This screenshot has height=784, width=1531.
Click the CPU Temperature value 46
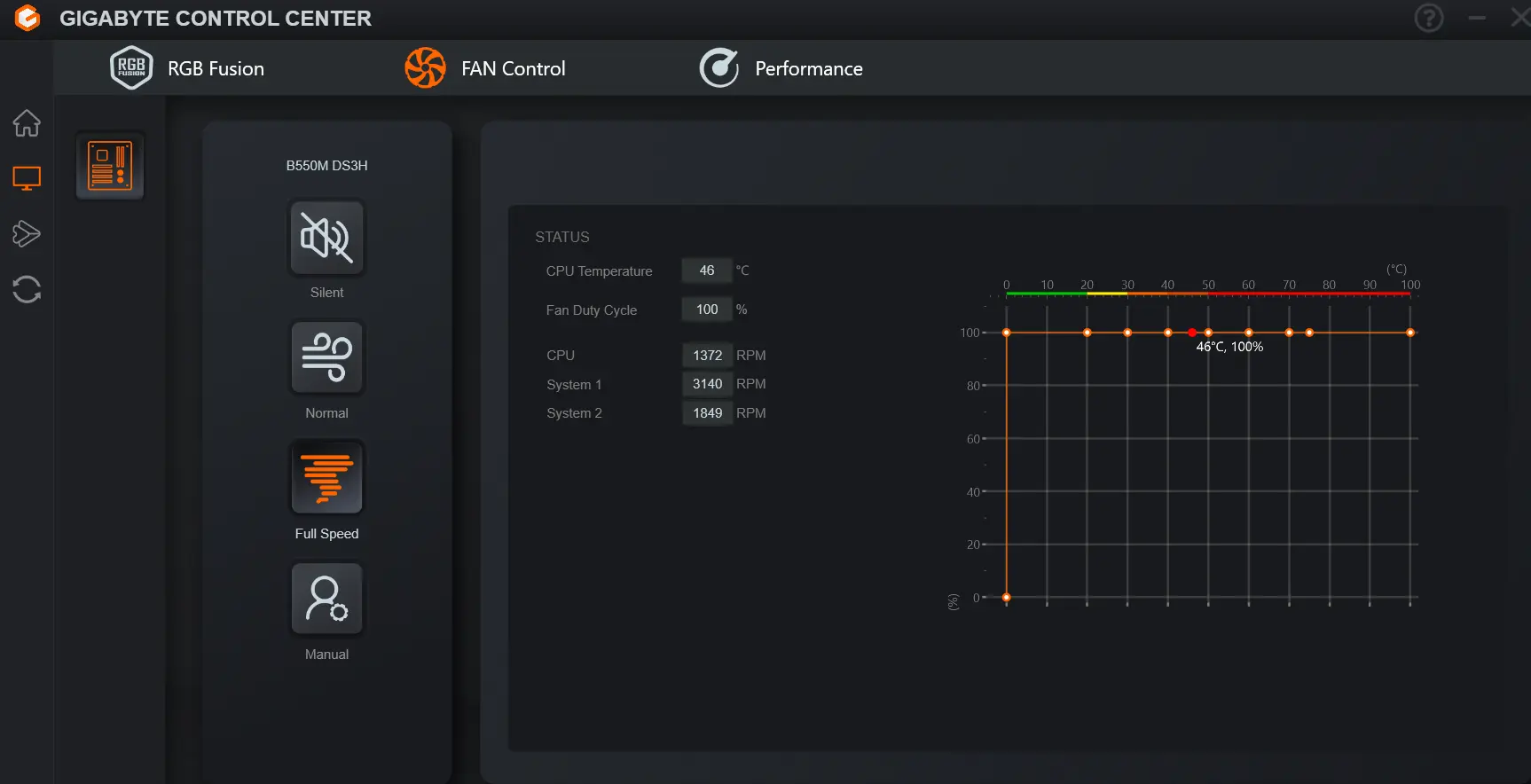point(707,270)
